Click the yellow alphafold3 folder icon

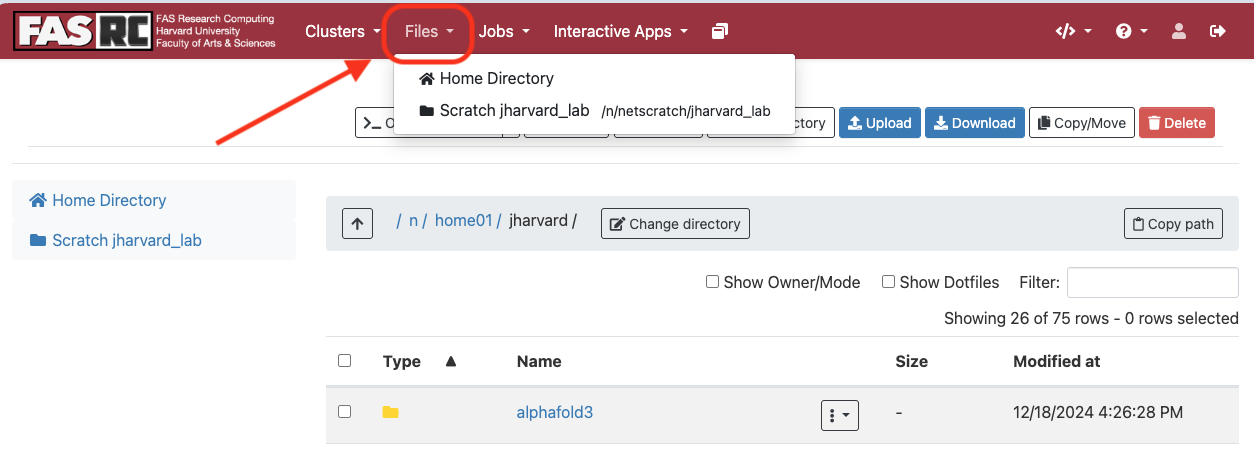(391, 412)
